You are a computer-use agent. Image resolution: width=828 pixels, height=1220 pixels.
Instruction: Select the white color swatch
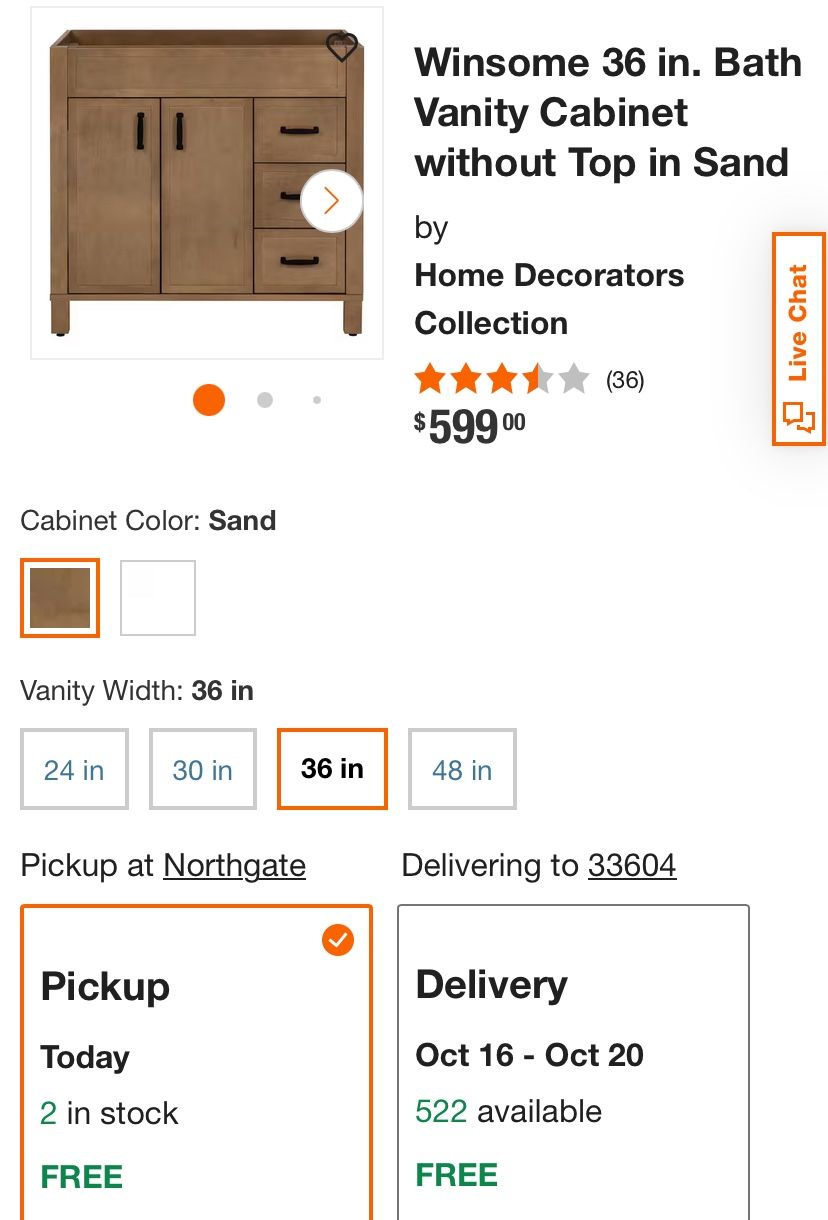tap(158, 598)
